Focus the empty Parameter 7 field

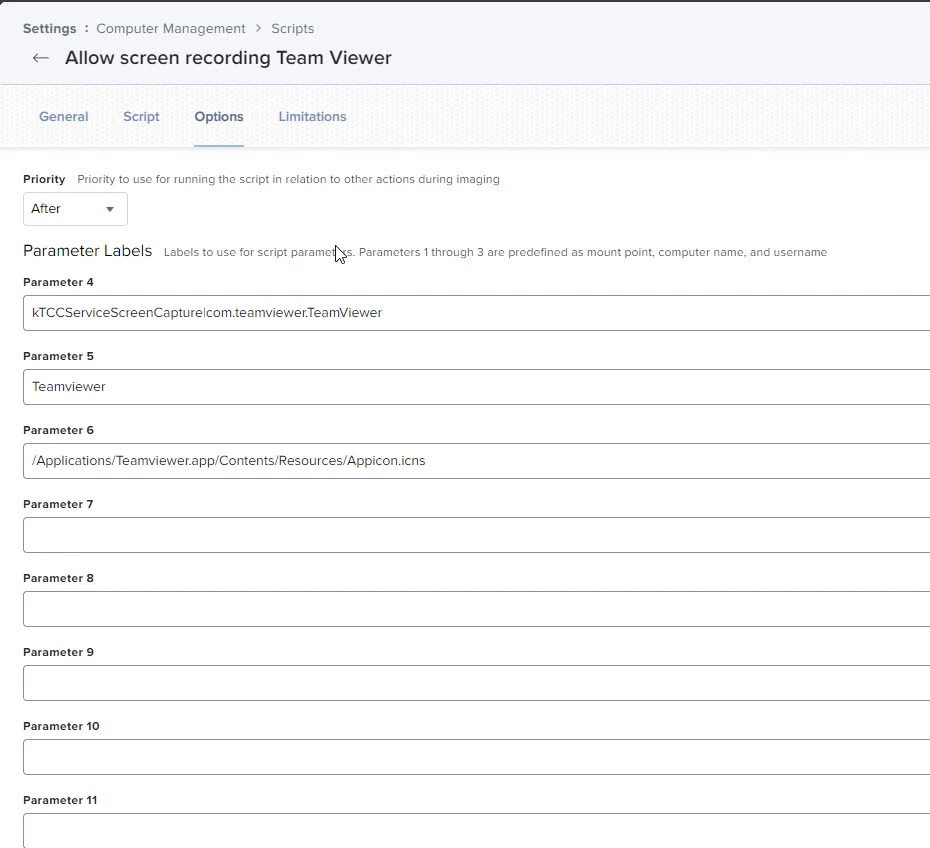click(476, 535)
